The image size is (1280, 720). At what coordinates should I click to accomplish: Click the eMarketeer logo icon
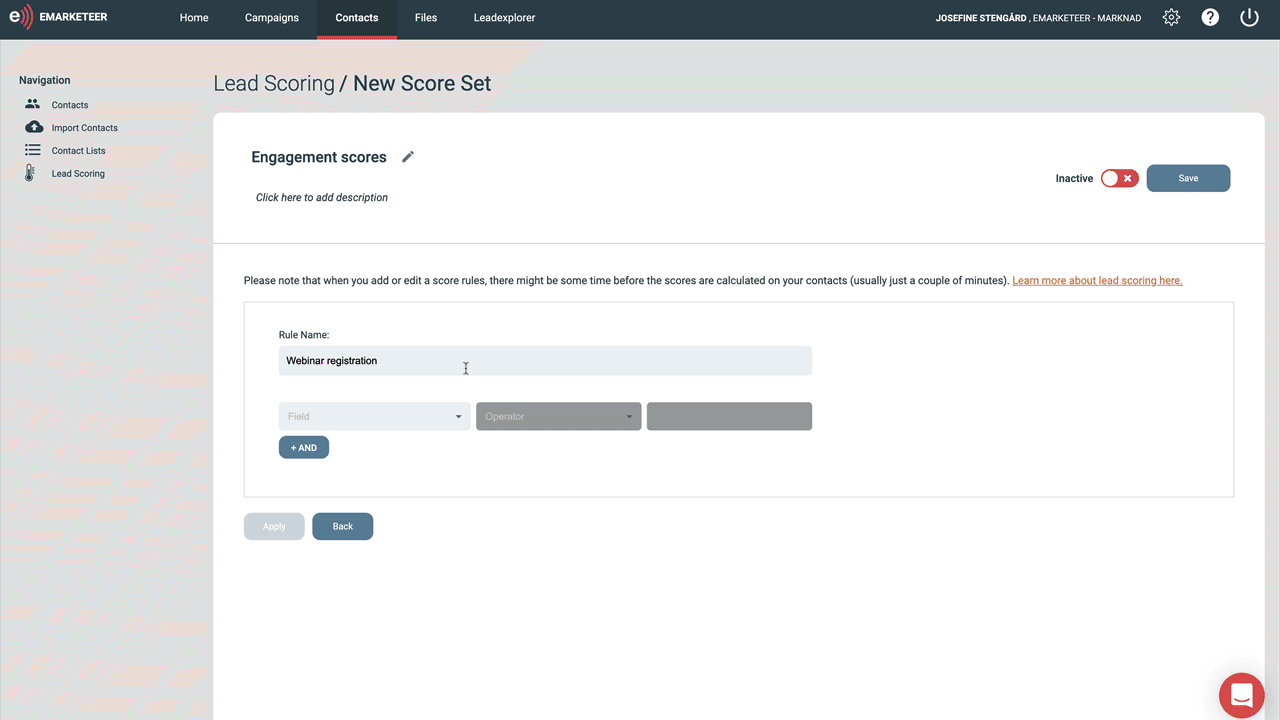[21, 18]
